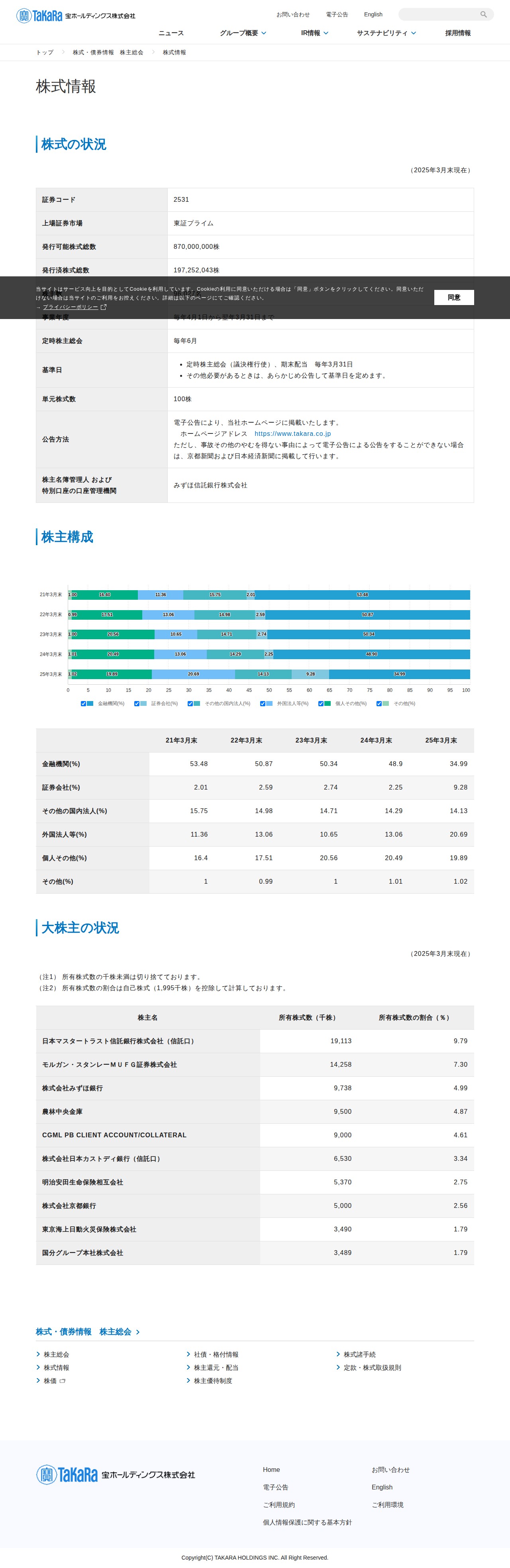Open 株式・債券情報 株主総会 section heading link

[x=83, y=1332]
